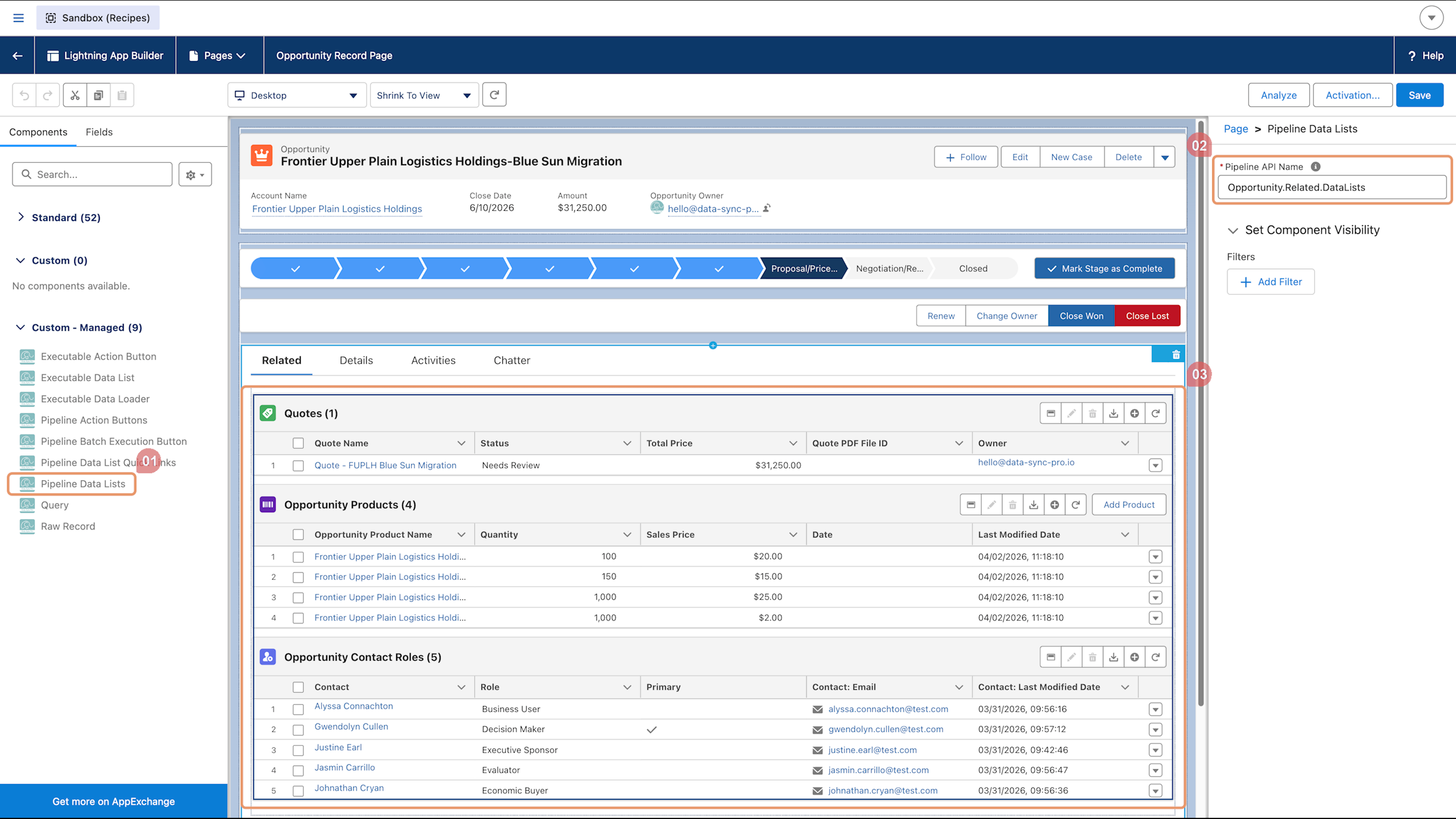Screen dimensions: 1456x819
Task: Collapse Set Component Visibility section
Action: point(1233,230)
